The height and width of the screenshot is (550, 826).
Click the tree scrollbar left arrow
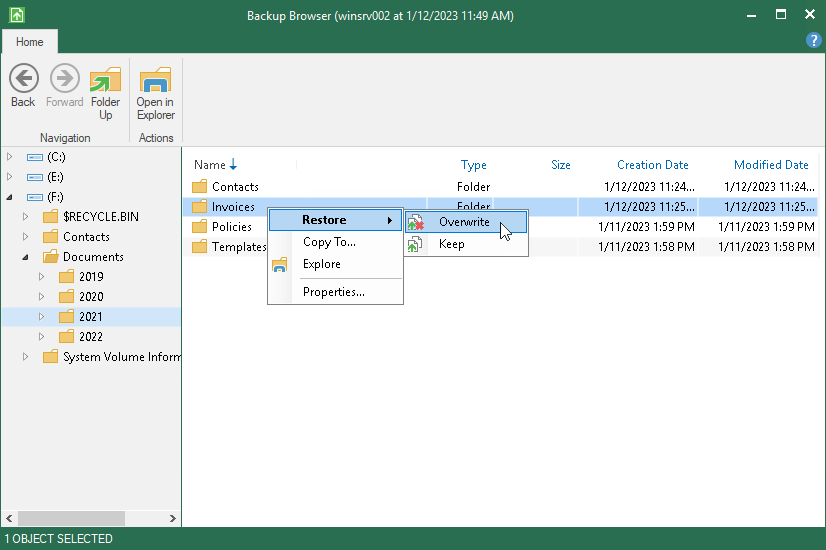click(x=9, y=518)
